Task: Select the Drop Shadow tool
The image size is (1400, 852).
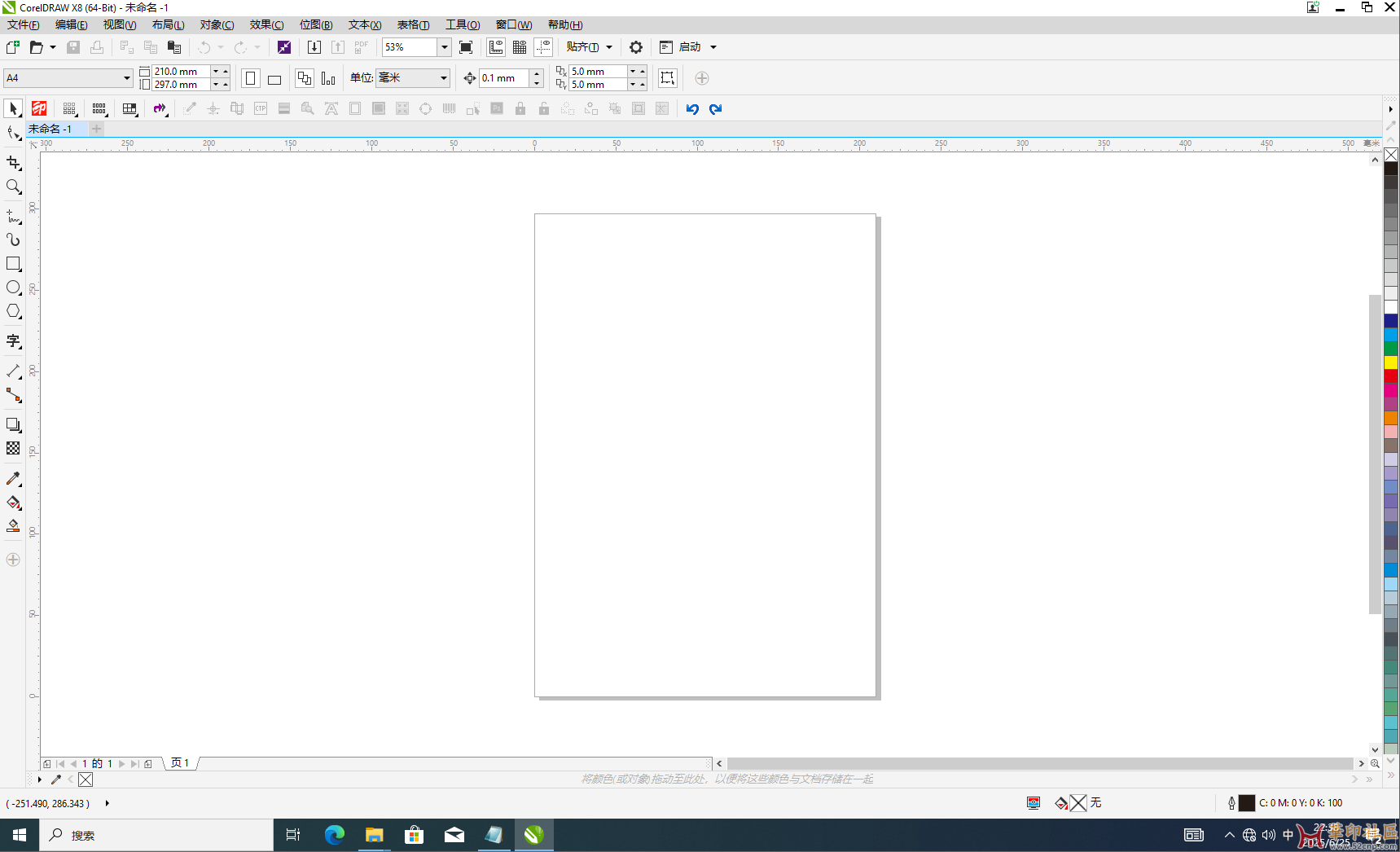Action: [13, 424]
